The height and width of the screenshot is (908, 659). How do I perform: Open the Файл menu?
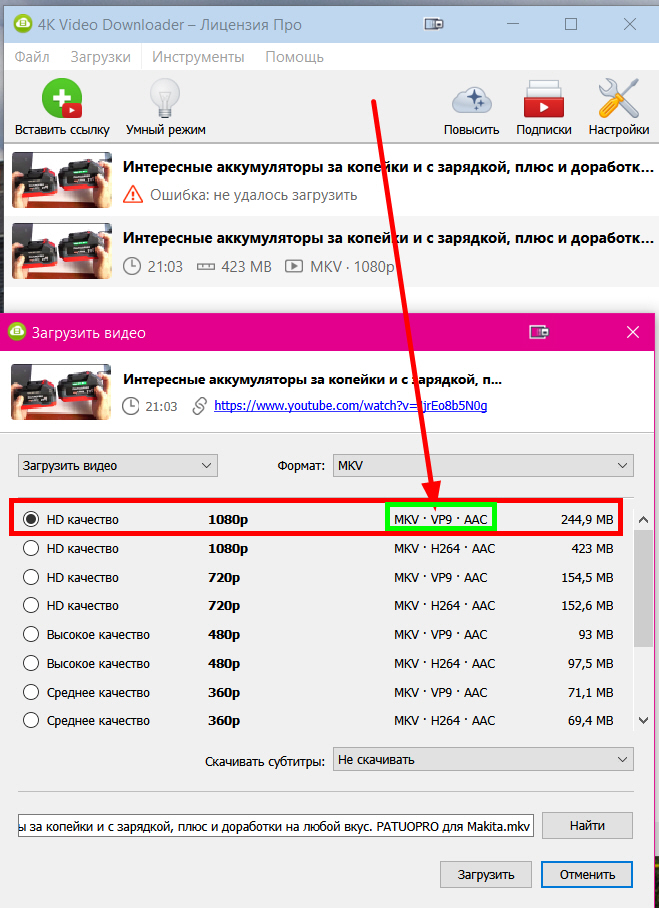tap(32, 57)
